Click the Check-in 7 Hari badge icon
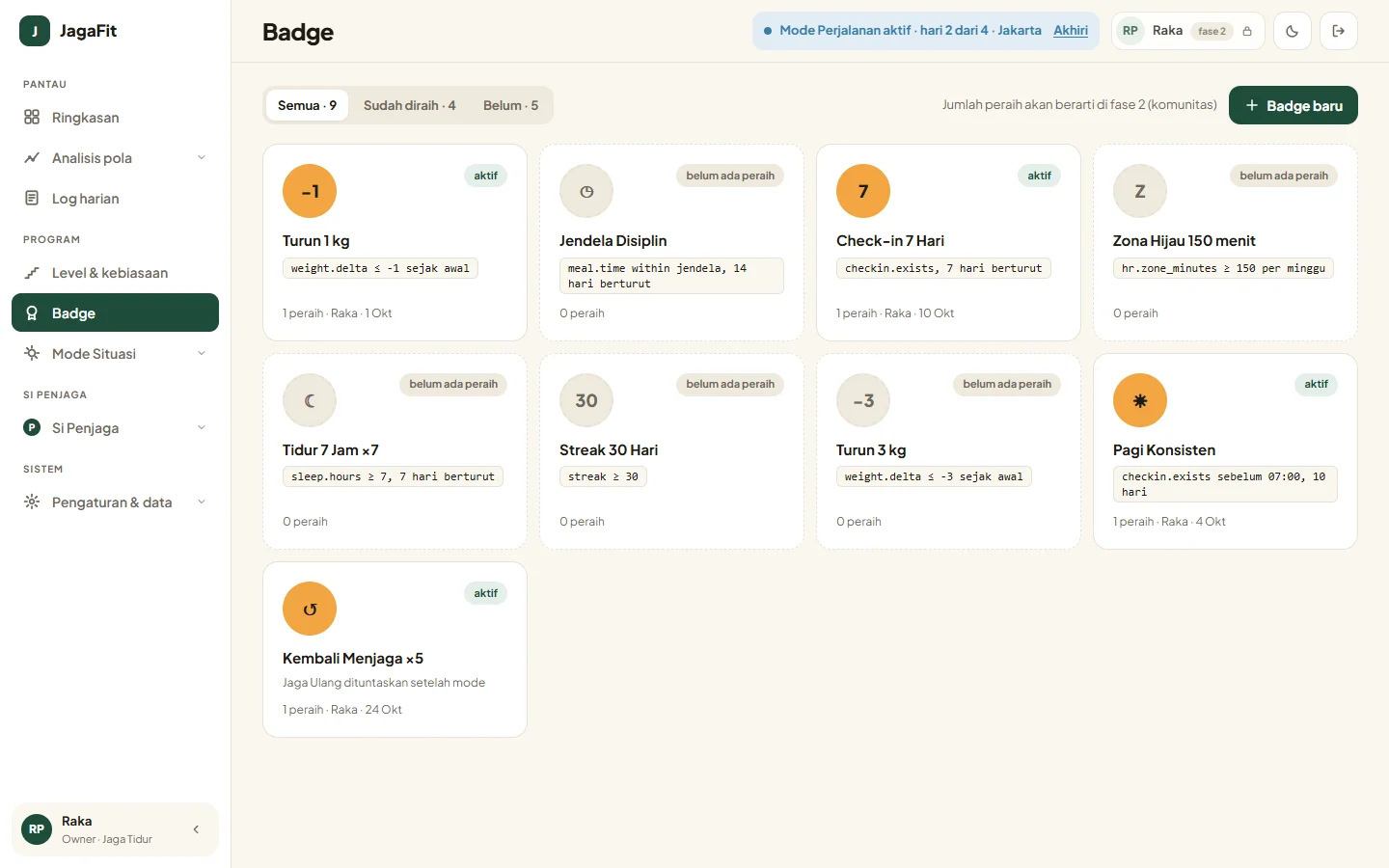This screenshot has height=868, width=1389. point(863,191)
